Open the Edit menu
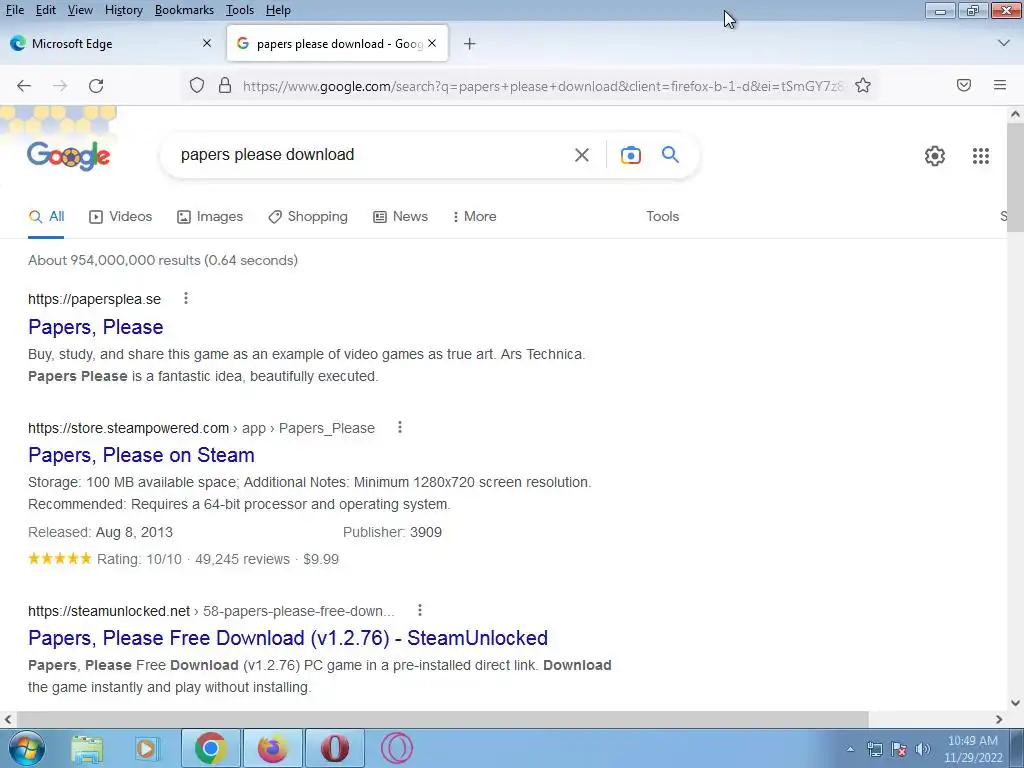Image resolution: width=1024 pixels, height=768 pixels. click(x=46, y=10)
